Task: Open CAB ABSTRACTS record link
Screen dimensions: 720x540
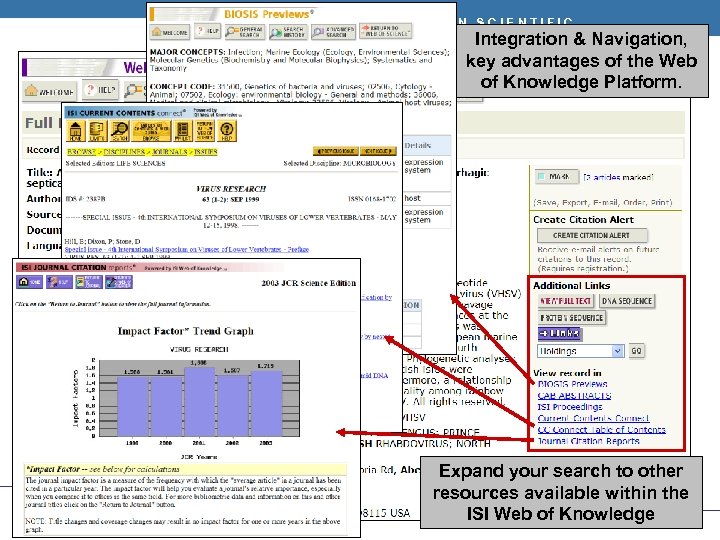Action: pyautogui.click(x=574, y=395)
